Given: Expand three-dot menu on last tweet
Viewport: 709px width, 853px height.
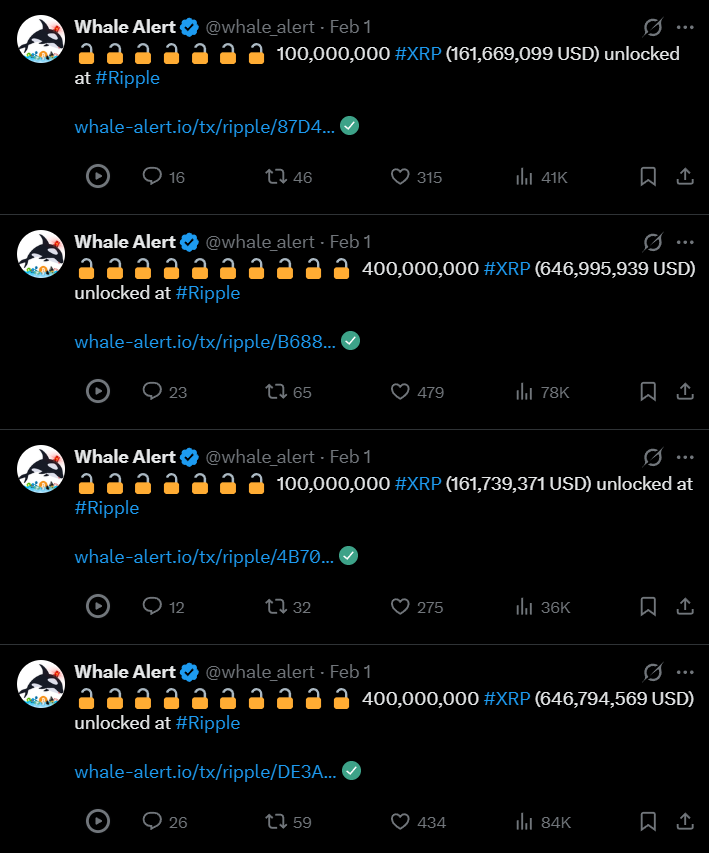Looking at the screenshot, I should coord(685,672).
